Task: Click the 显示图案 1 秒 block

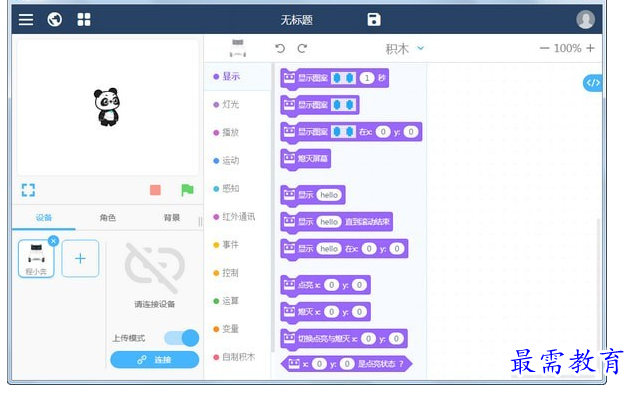Action: [x=335, y=78]
